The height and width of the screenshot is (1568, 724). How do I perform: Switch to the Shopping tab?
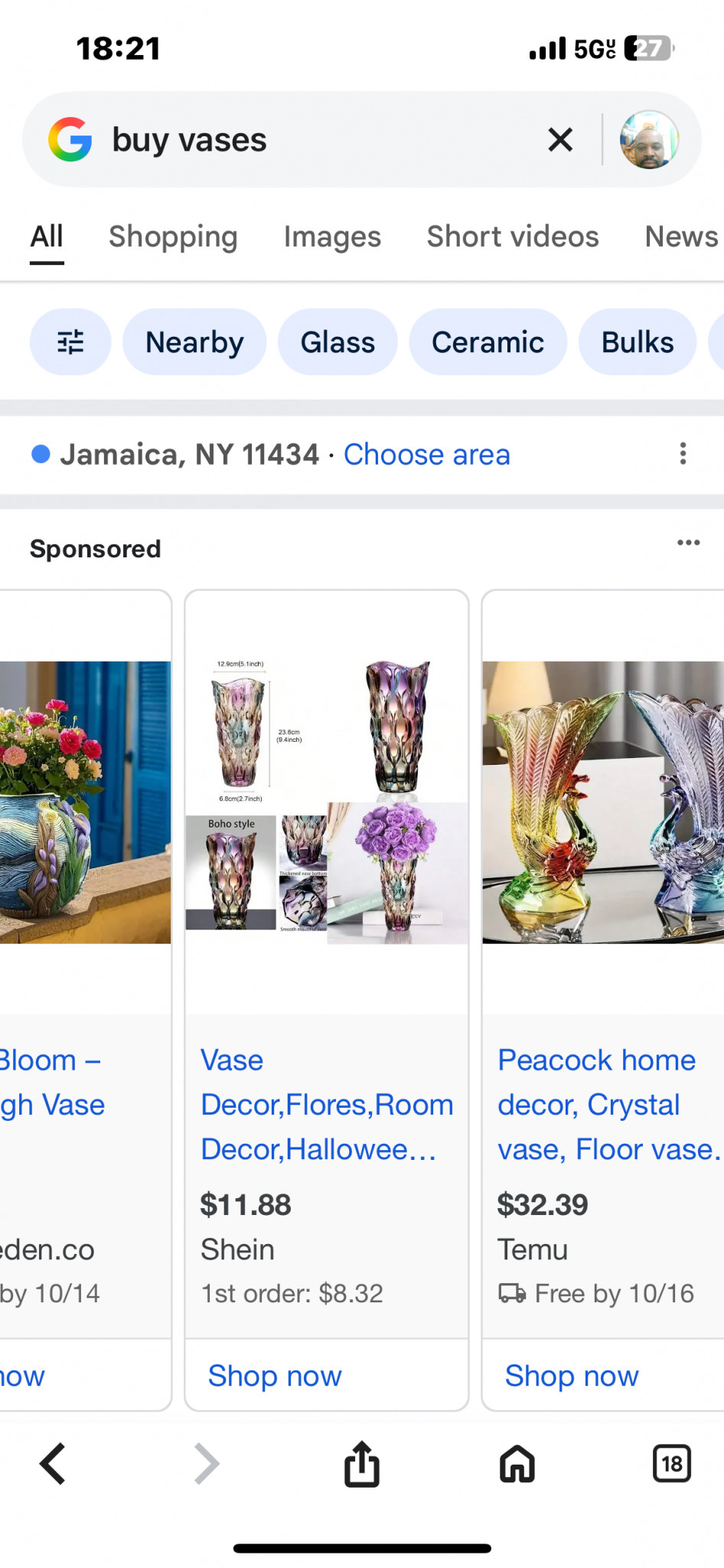pyautogui.click(x=173, y=237)
